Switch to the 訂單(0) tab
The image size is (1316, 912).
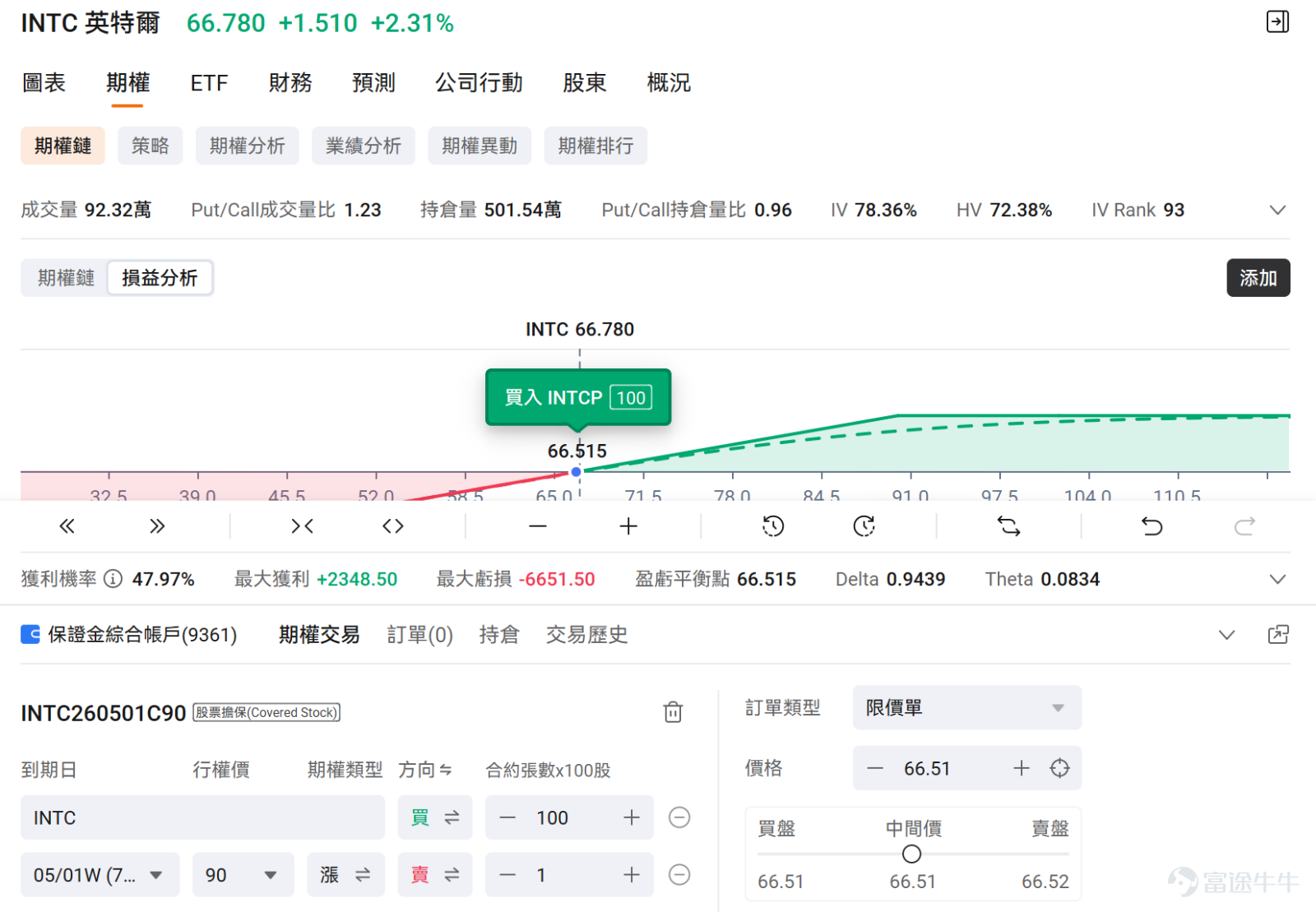pos(420,635)
